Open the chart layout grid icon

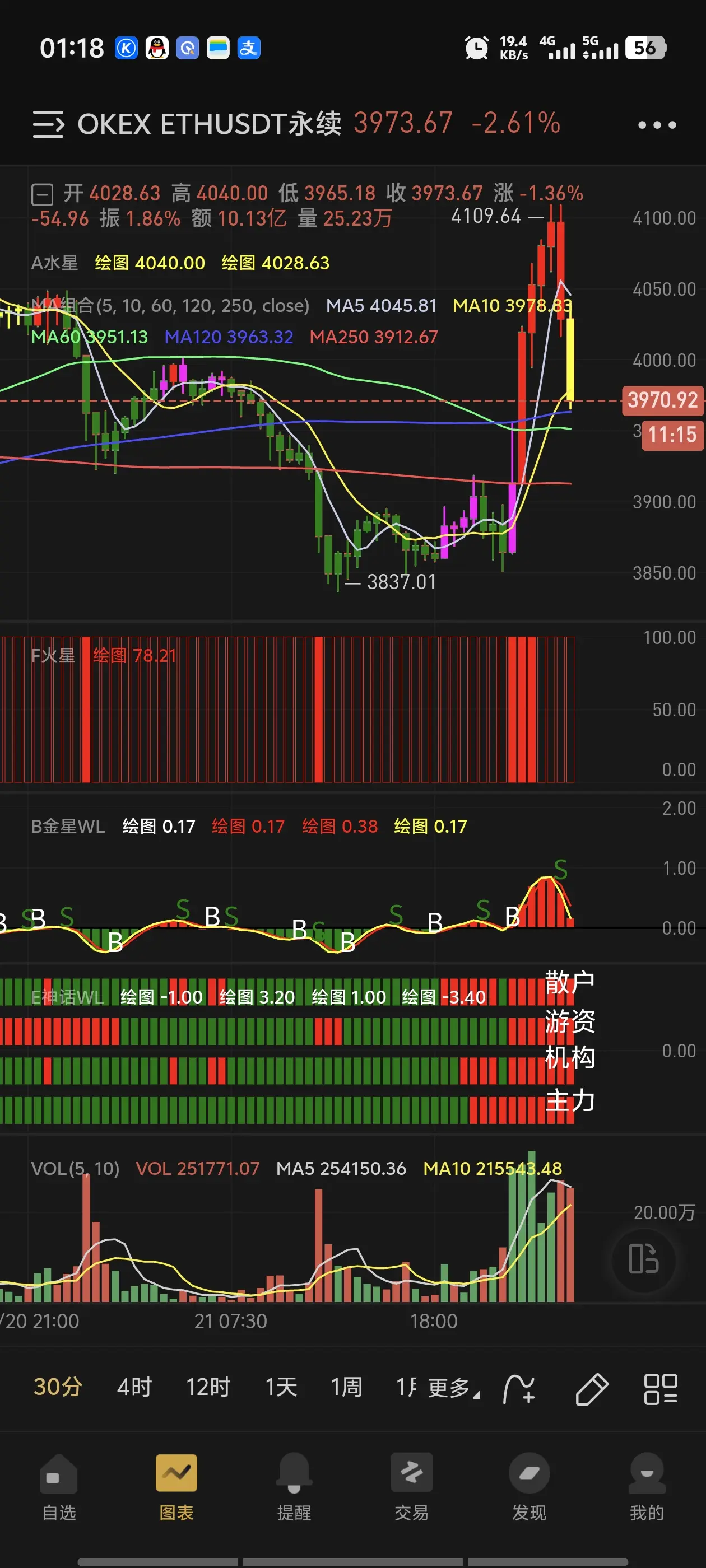(660, 1389)
